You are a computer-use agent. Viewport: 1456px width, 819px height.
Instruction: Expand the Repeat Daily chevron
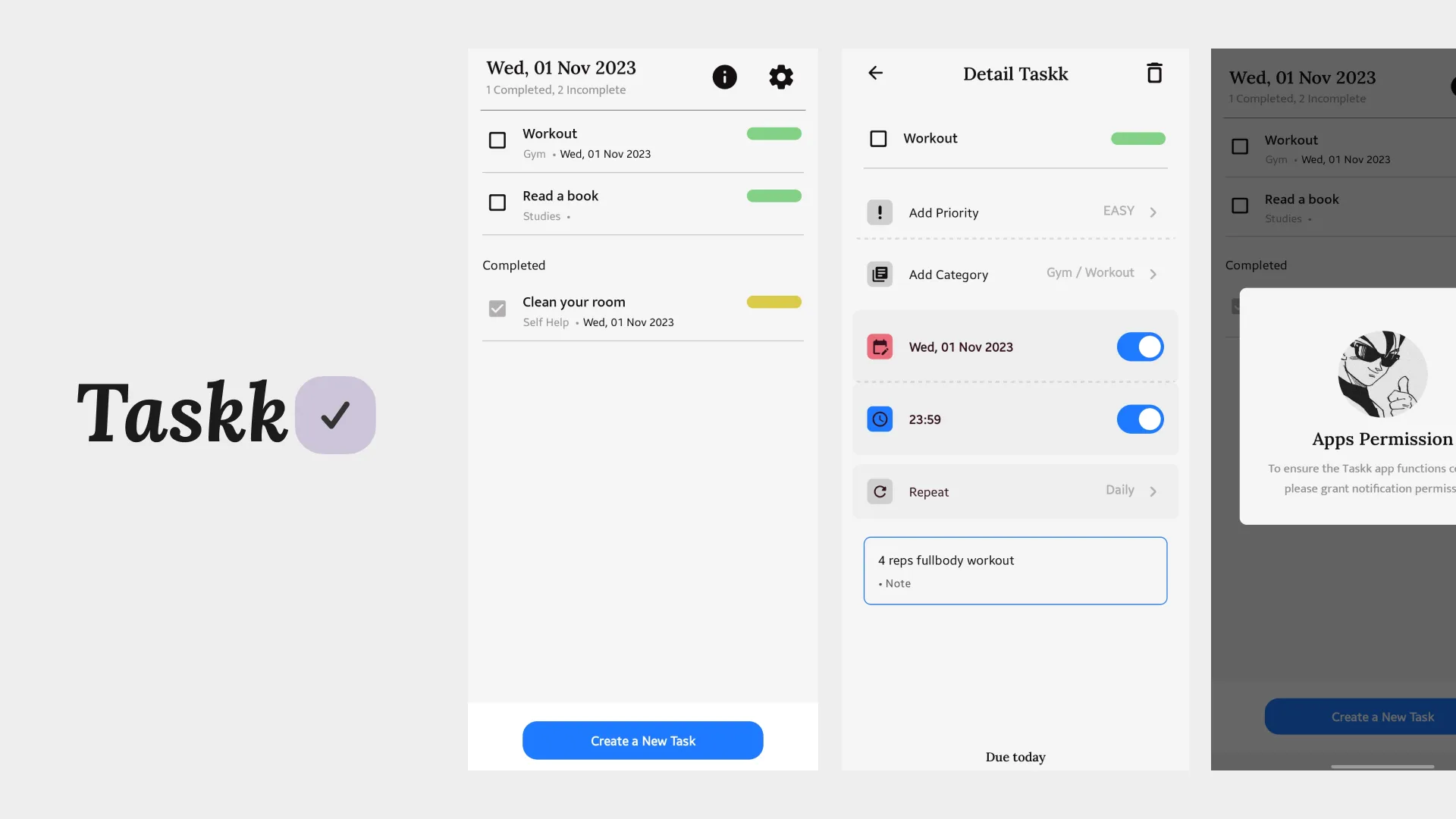tap(1153, 490)
